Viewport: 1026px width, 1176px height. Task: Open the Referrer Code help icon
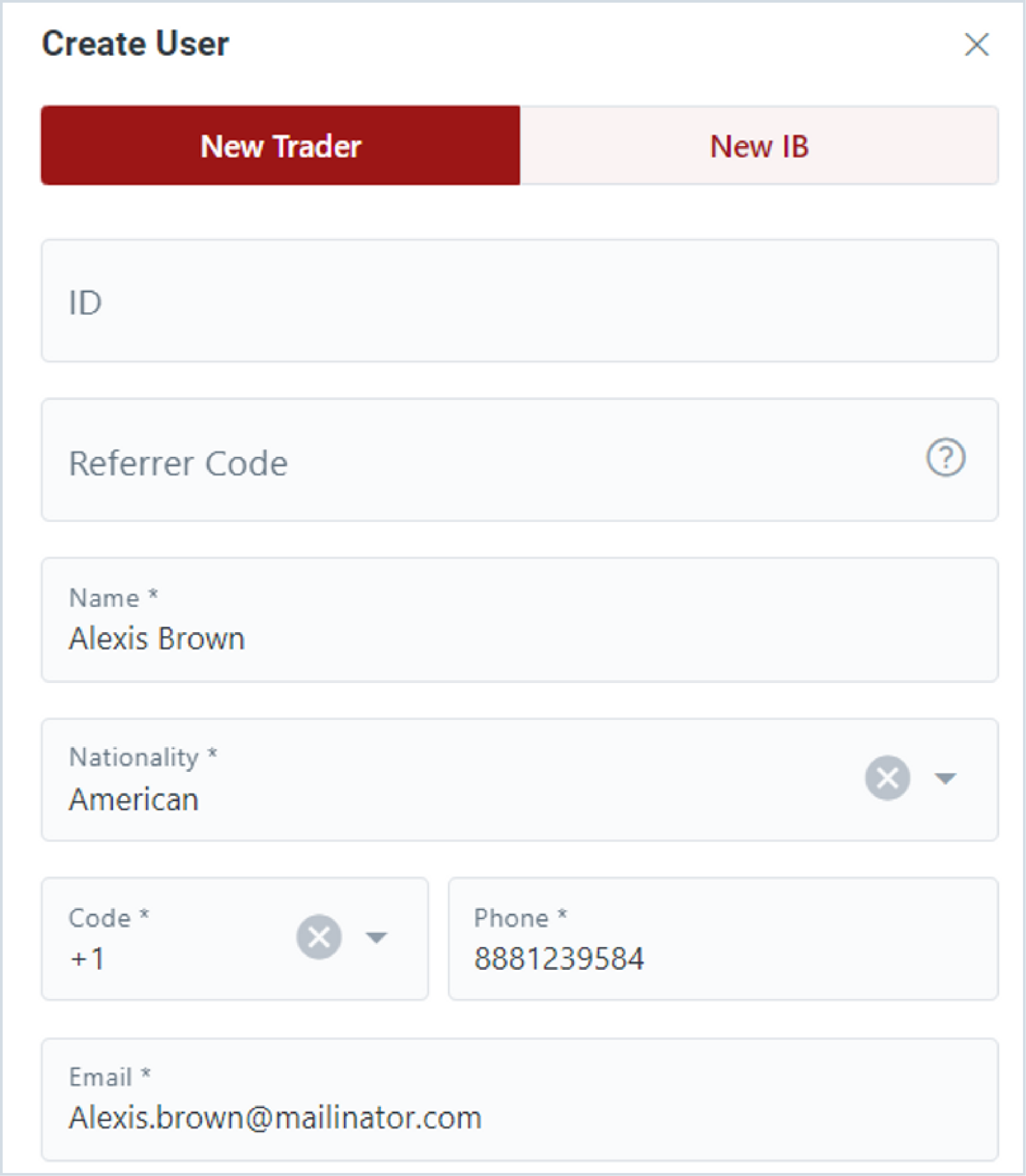946,457
